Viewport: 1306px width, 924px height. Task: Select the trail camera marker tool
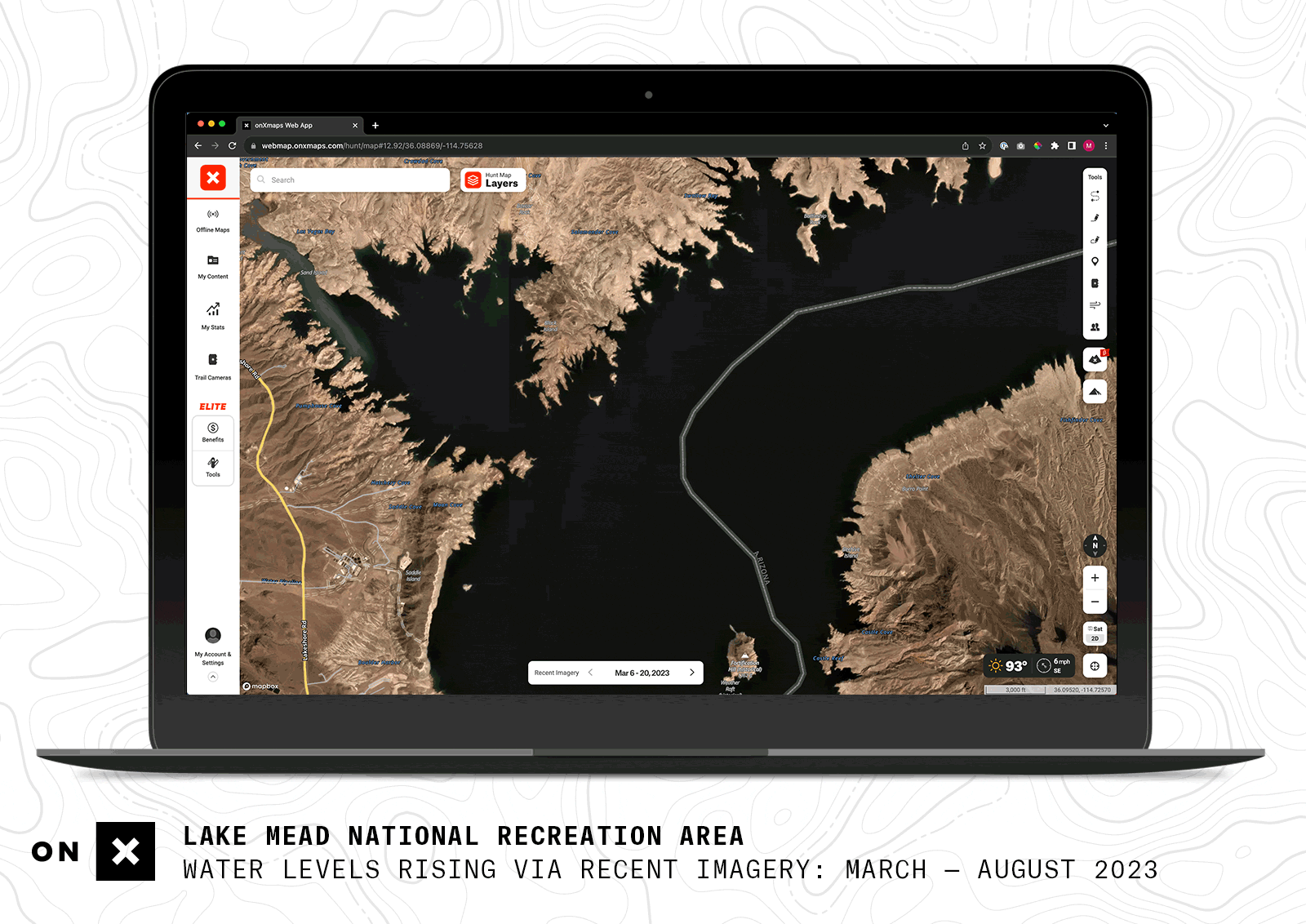(x=1095, y=283)
